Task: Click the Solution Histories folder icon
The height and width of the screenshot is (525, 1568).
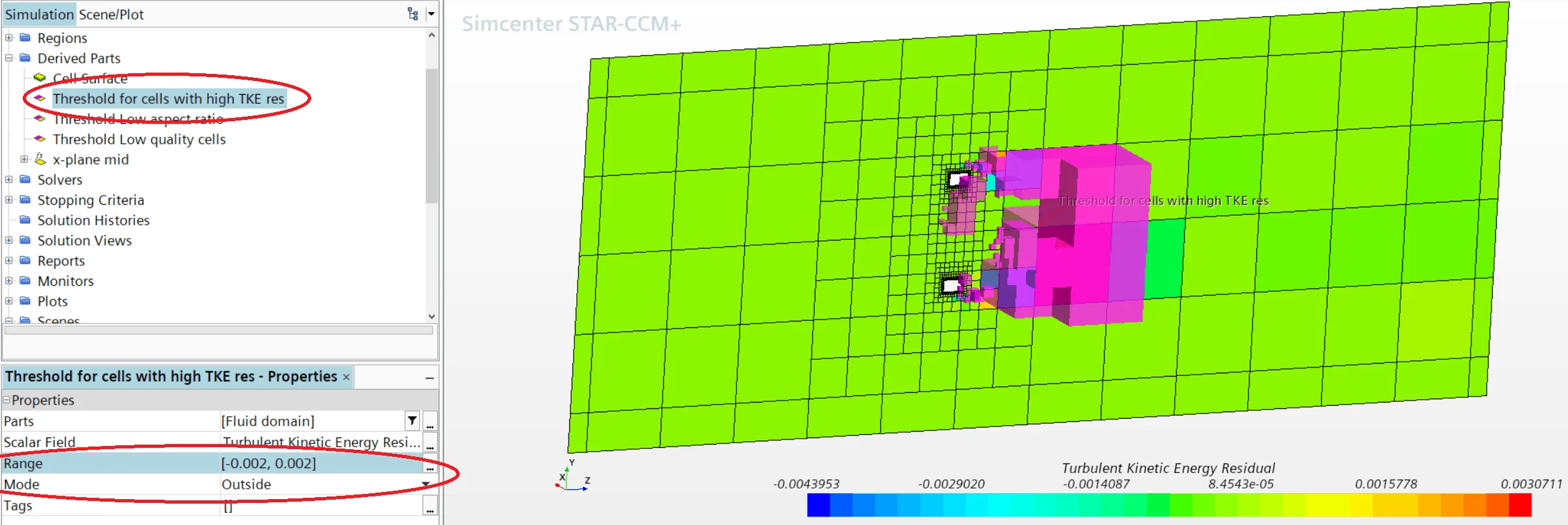Action: (x=25, y=220)
